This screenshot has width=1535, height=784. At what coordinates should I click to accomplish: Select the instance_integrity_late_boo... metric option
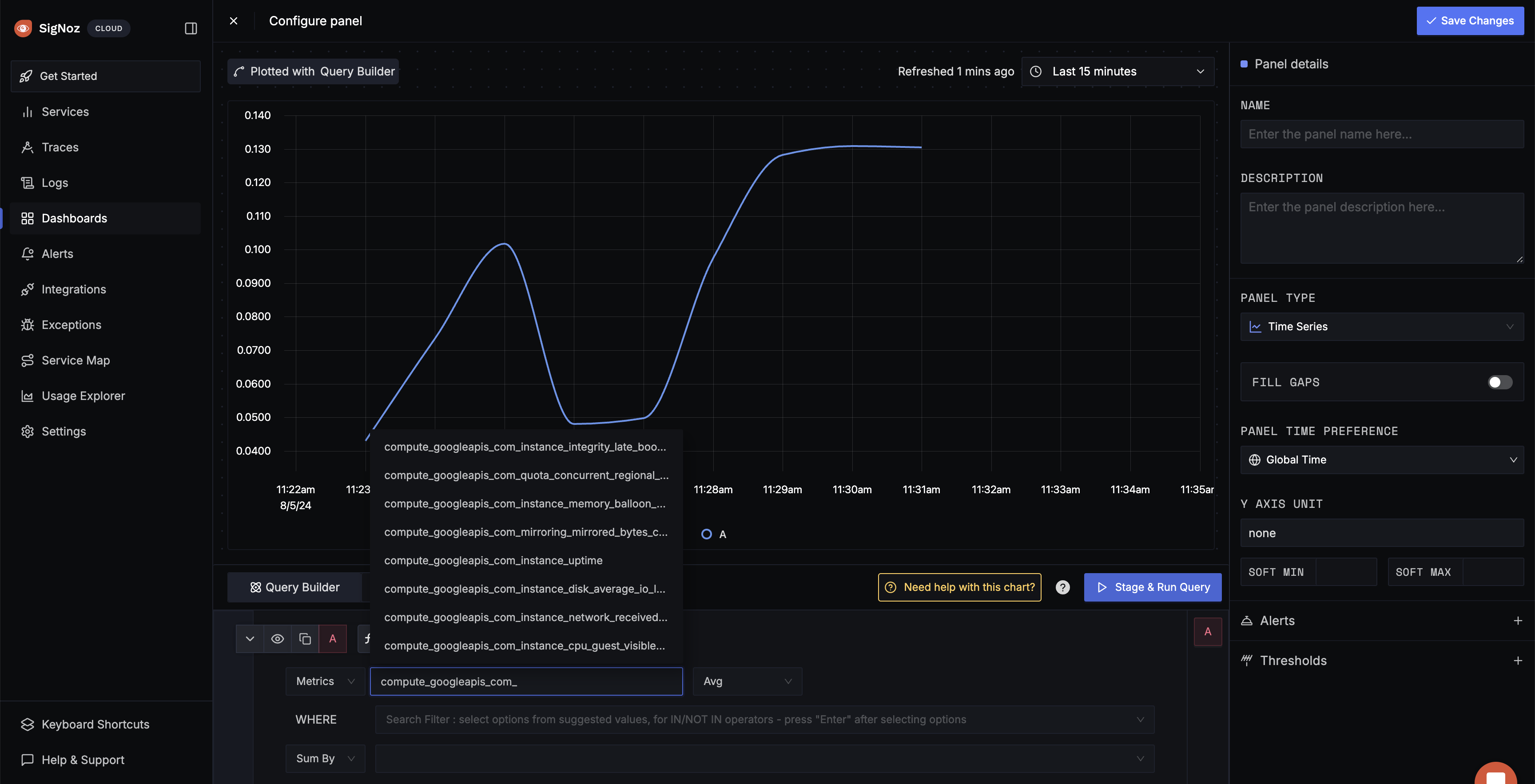pyautogui.click(x=526, y=447)
